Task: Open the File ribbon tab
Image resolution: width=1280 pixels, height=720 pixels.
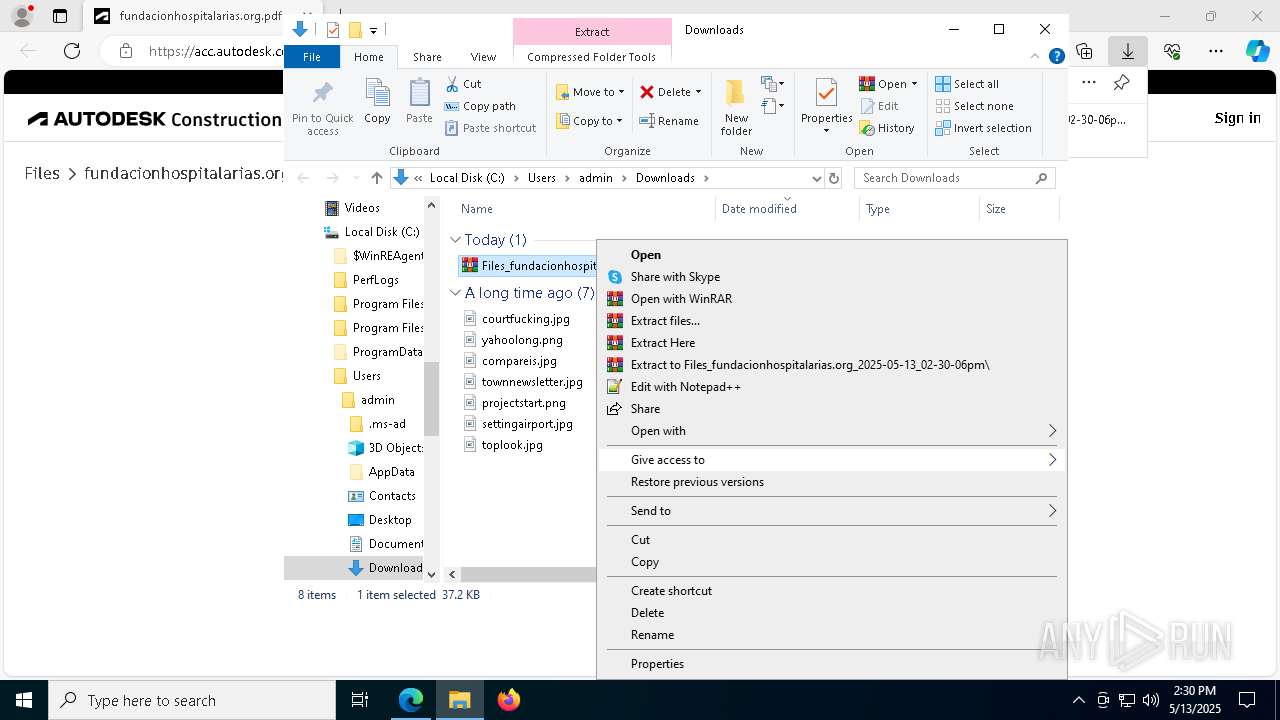Action: [312, 57]
